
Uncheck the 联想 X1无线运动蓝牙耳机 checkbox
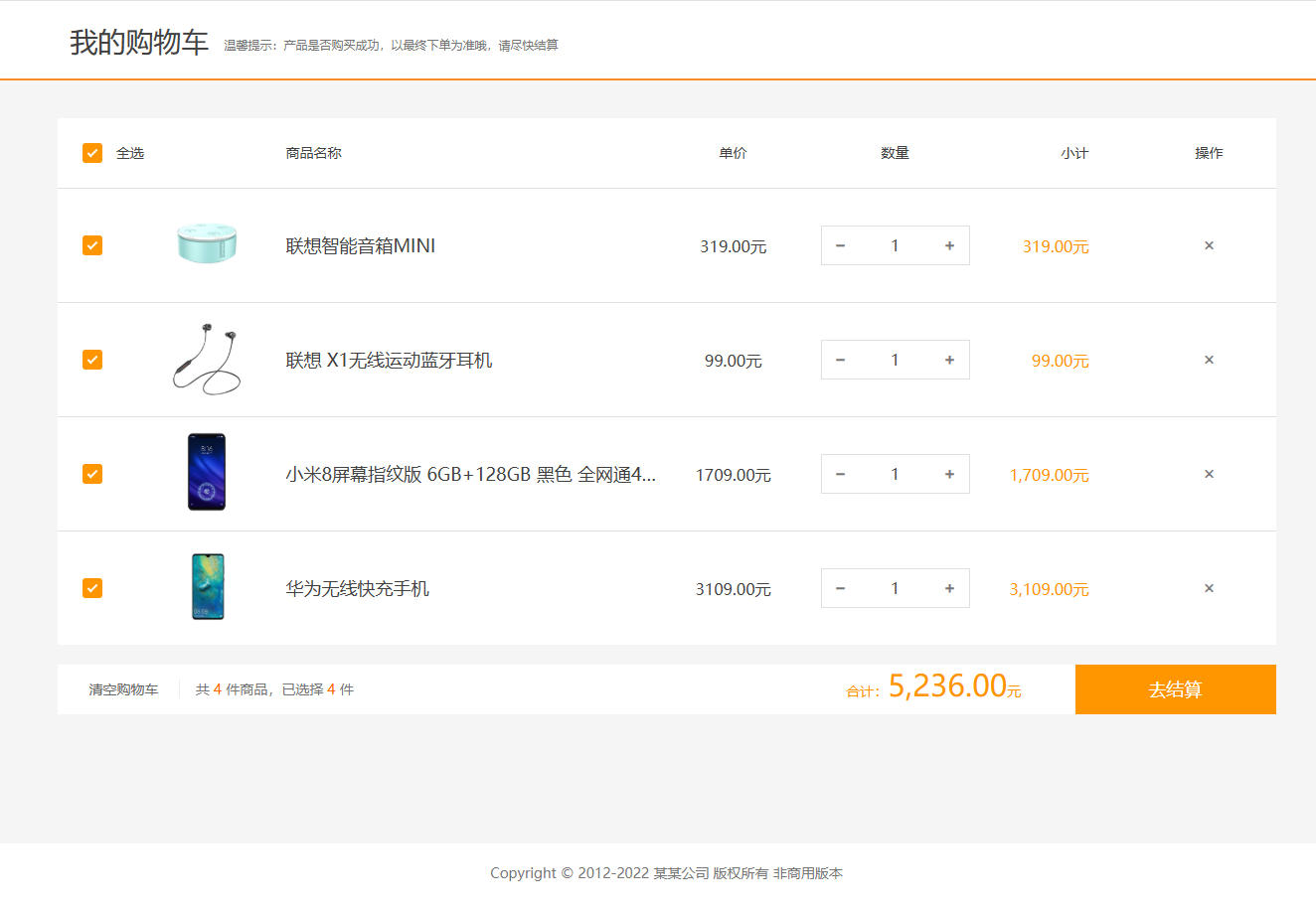point(92,360)
